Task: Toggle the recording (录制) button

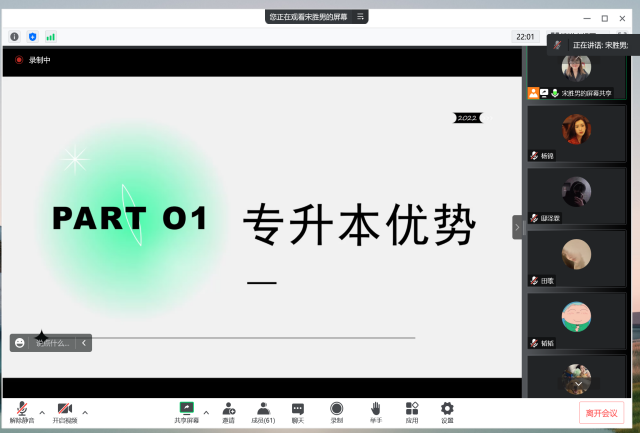Action: (x=337, y=411)
